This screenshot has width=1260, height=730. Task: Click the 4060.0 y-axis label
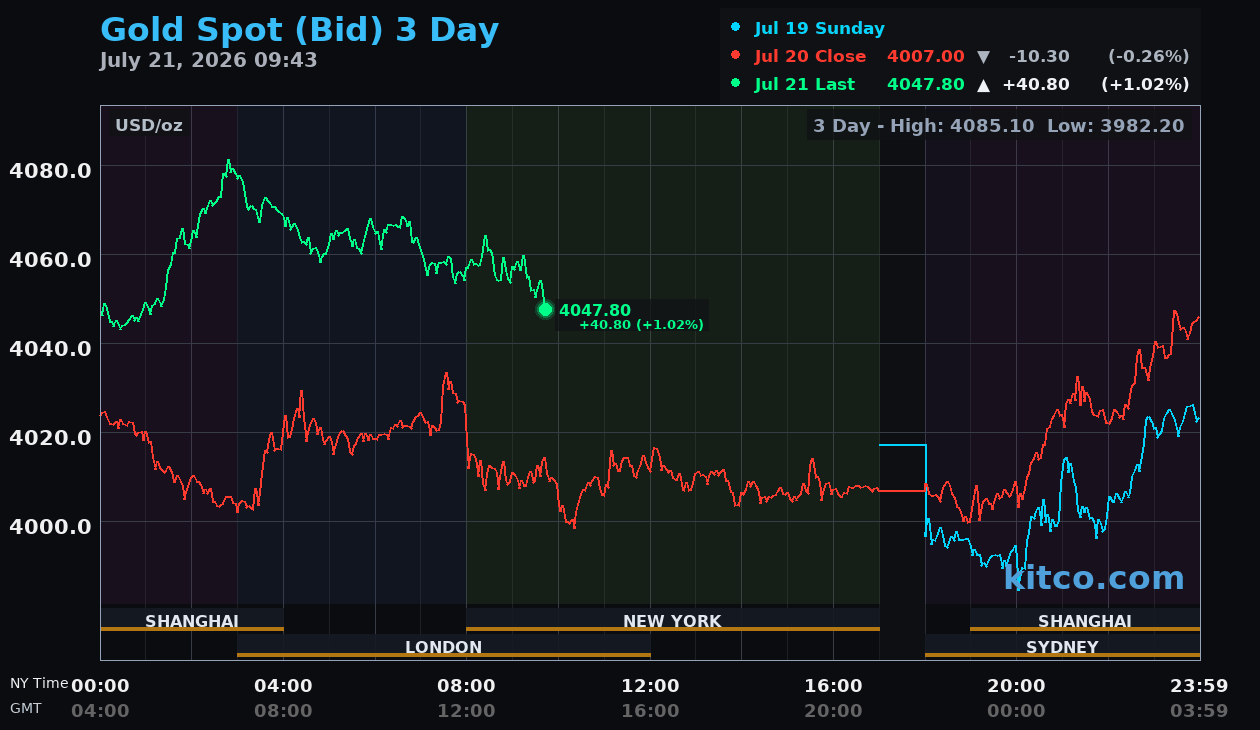pos(50,259)
